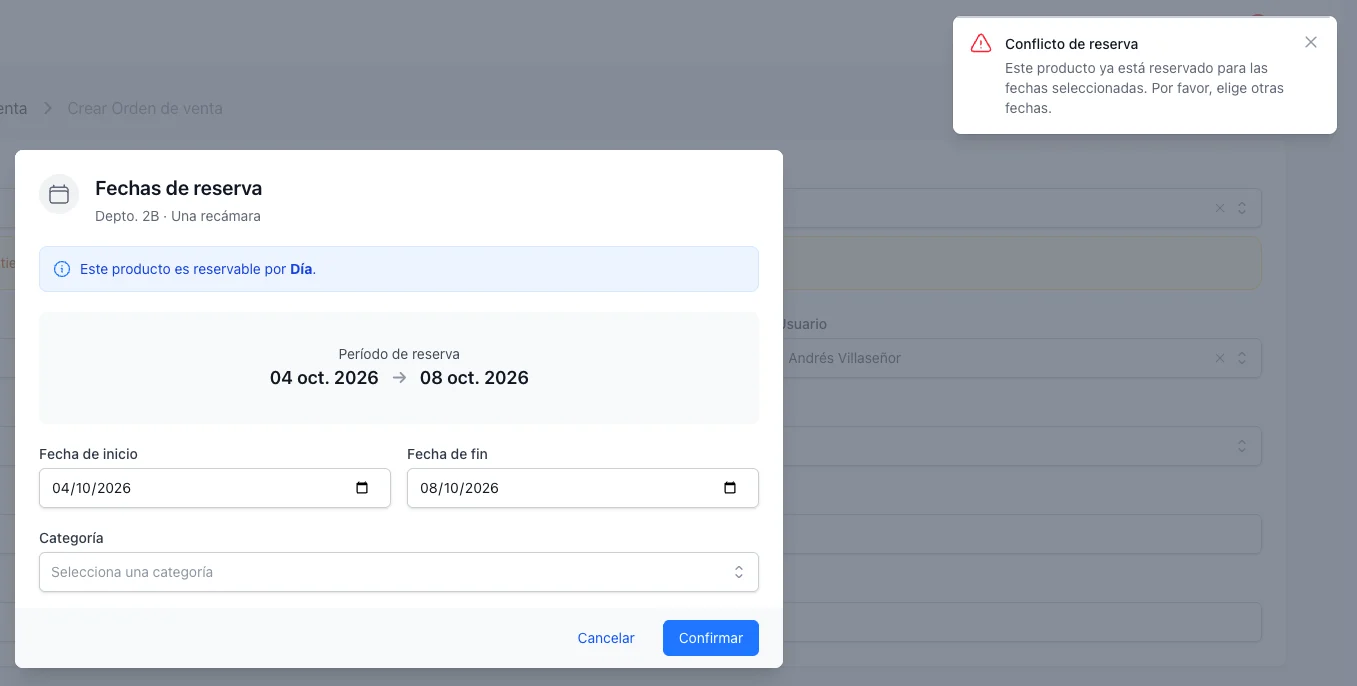The width and height of the screenshot is (1357, 686).
Task: Click the 08 oct. 2026 end date text
Action: (474, 378)
